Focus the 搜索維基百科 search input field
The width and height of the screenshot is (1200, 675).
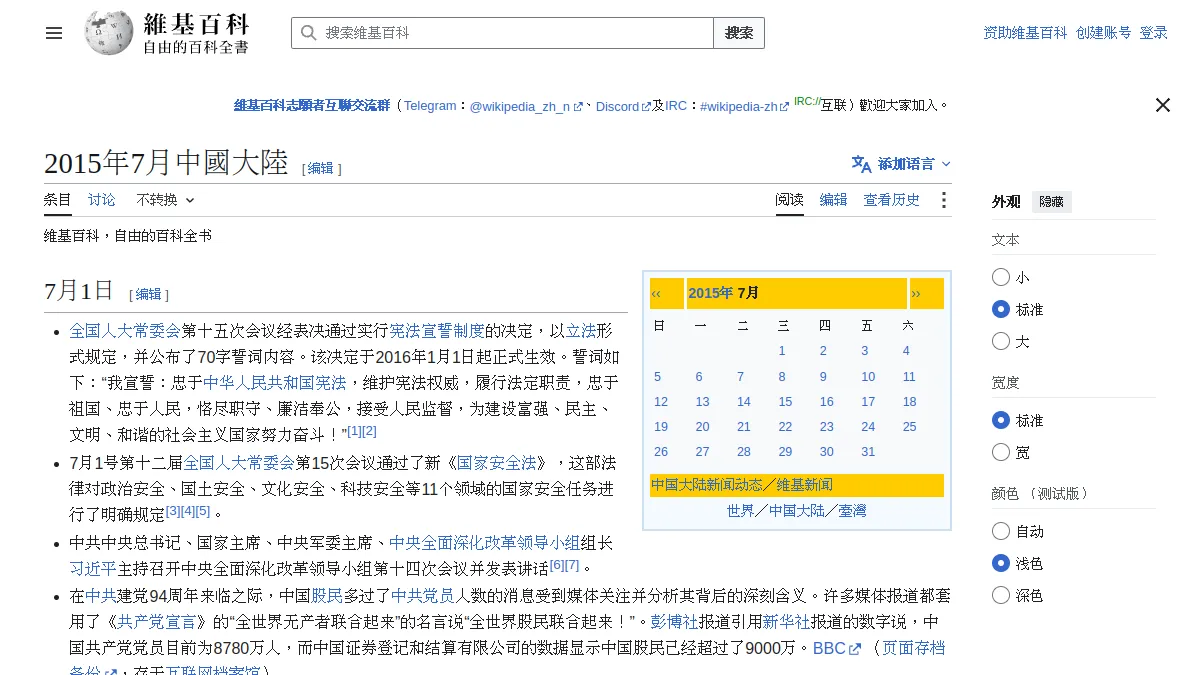[x=515, y=33]
